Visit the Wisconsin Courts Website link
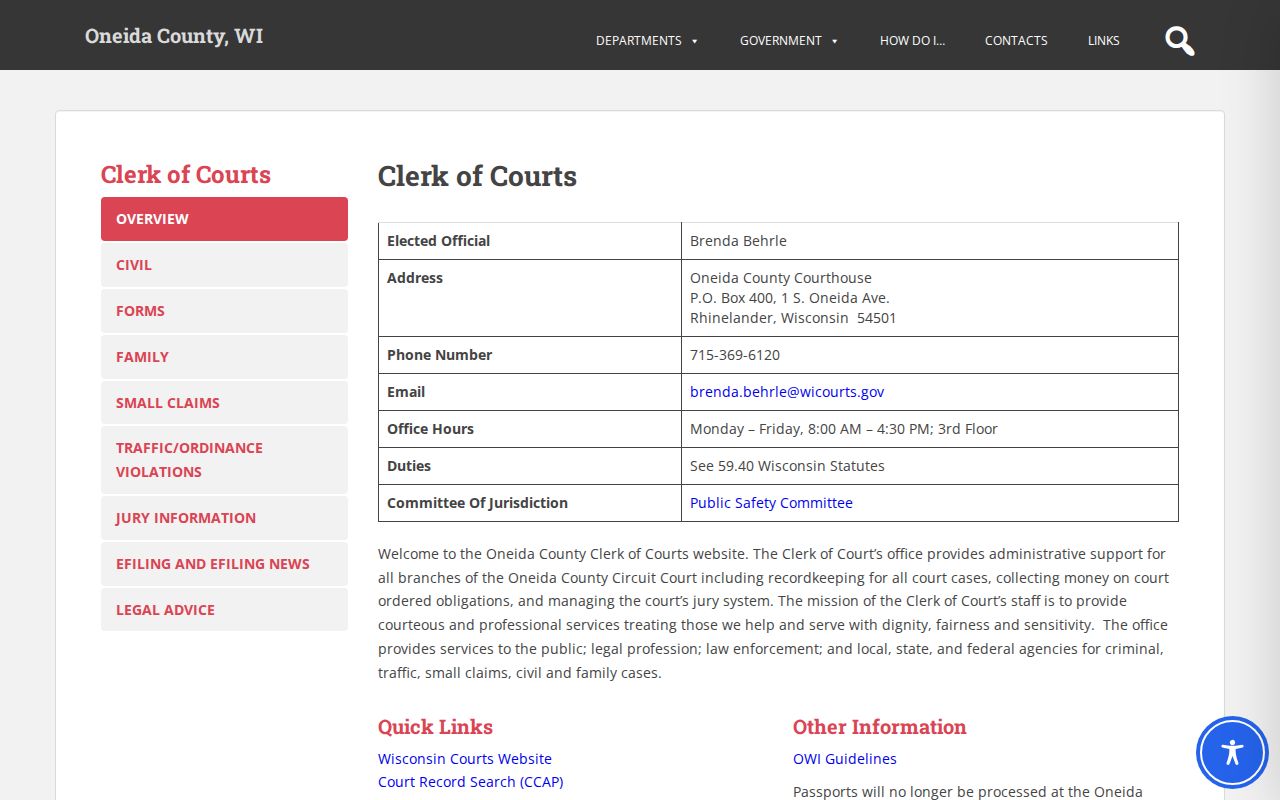The image size is (1280, 800). 465,759
